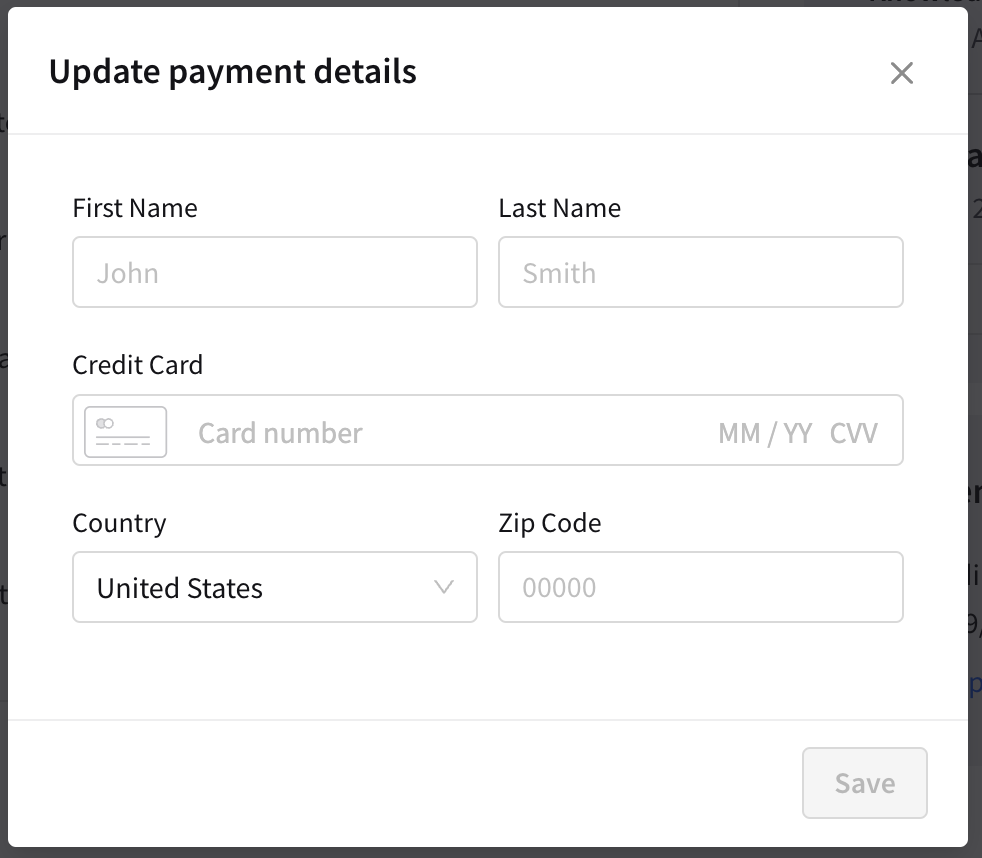
Task: Expand the Country dropdown chevron arrow
Action: (x=444, y=587)
